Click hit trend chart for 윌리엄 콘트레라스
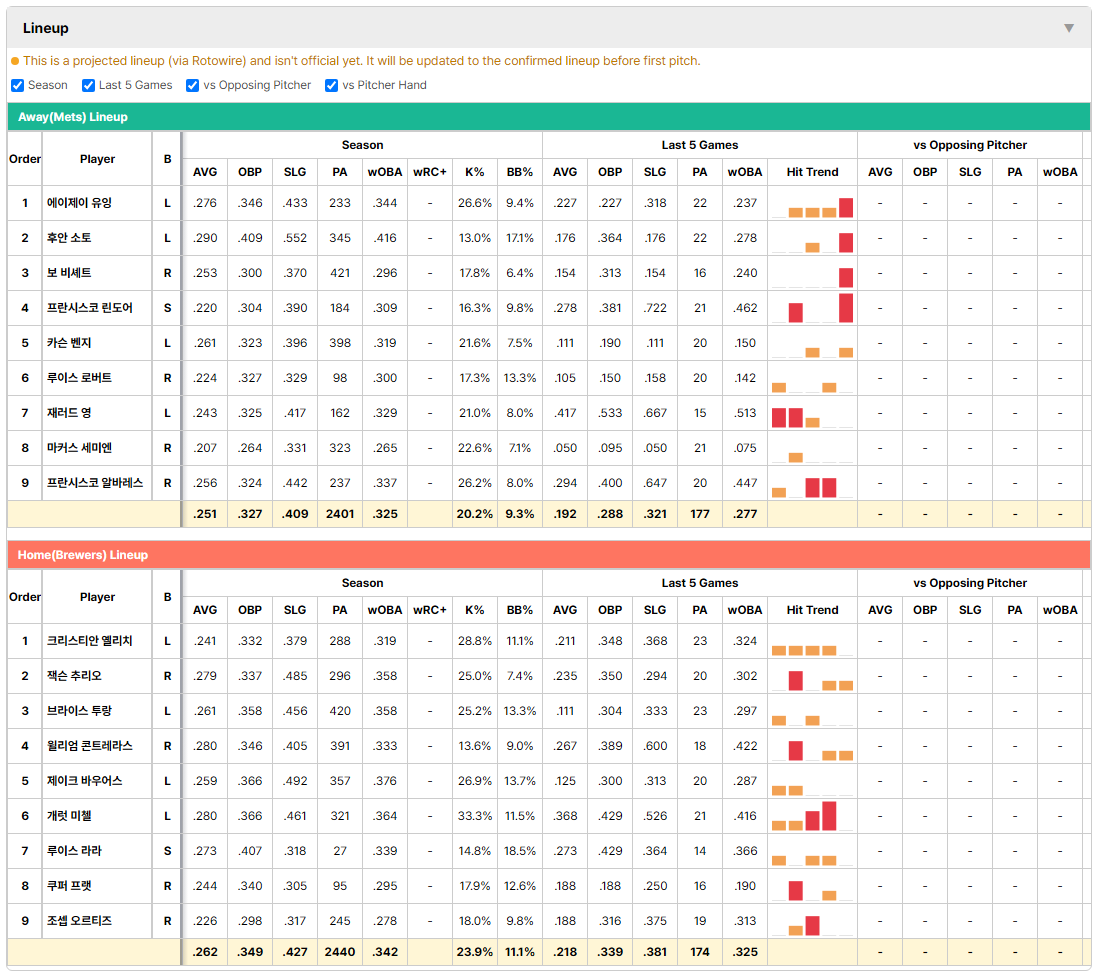The width and height of the screenshot is (1098, 977). 812,746
